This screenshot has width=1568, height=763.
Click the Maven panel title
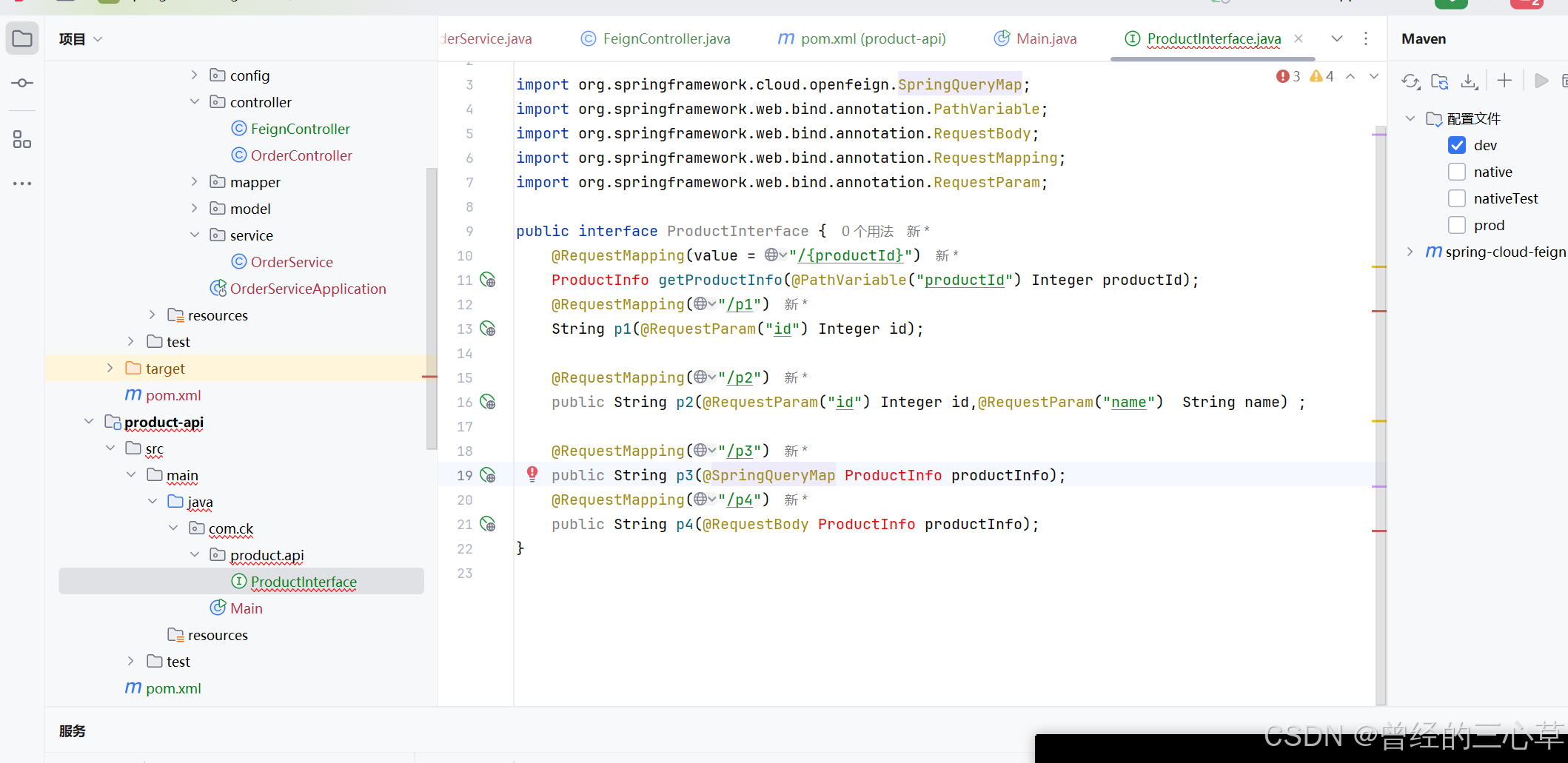[x=1424, y=38]
